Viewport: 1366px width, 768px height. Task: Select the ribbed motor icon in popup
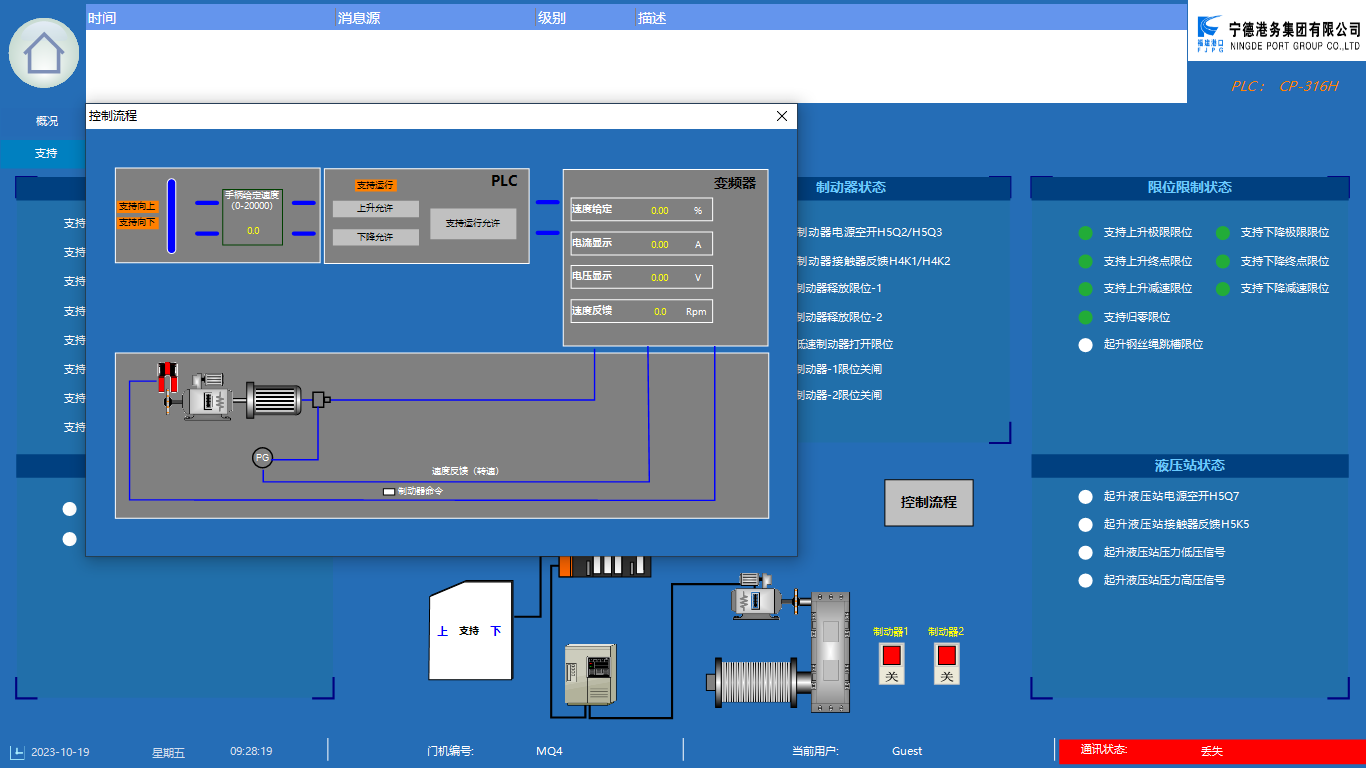(x=273, y=399)
